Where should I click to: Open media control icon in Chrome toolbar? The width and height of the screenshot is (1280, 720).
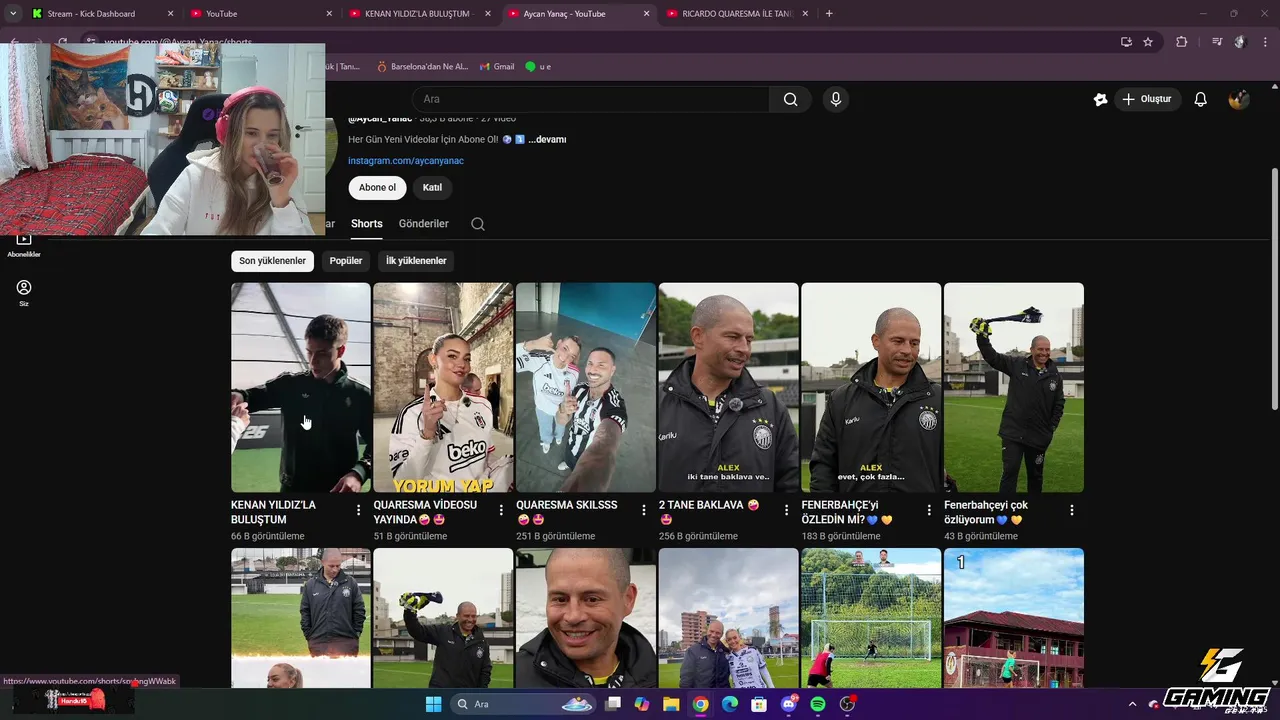click(1216, 42)
